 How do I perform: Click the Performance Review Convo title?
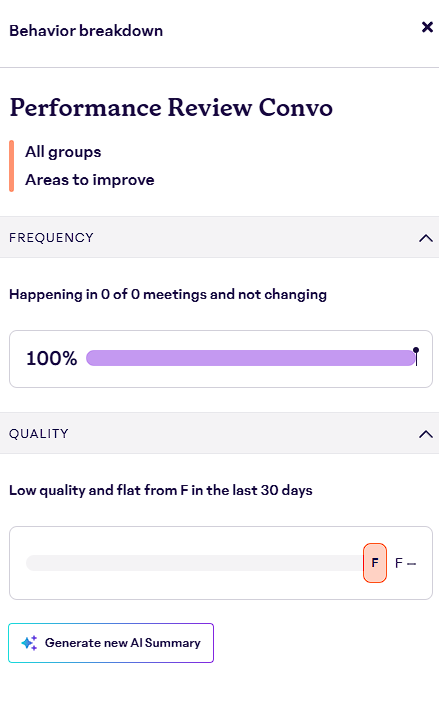(171, 107)
